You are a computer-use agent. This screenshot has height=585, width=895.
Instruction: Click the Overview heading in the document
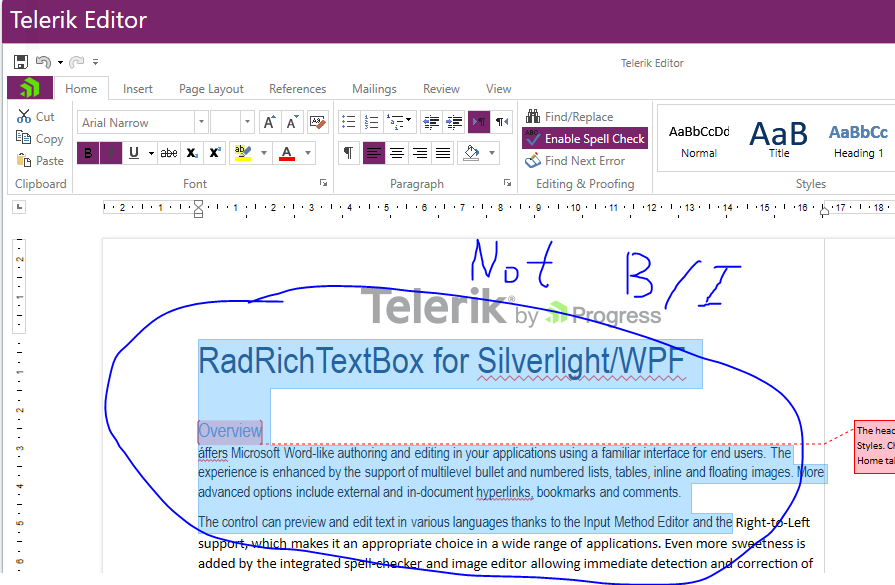[x=230, y=431]
